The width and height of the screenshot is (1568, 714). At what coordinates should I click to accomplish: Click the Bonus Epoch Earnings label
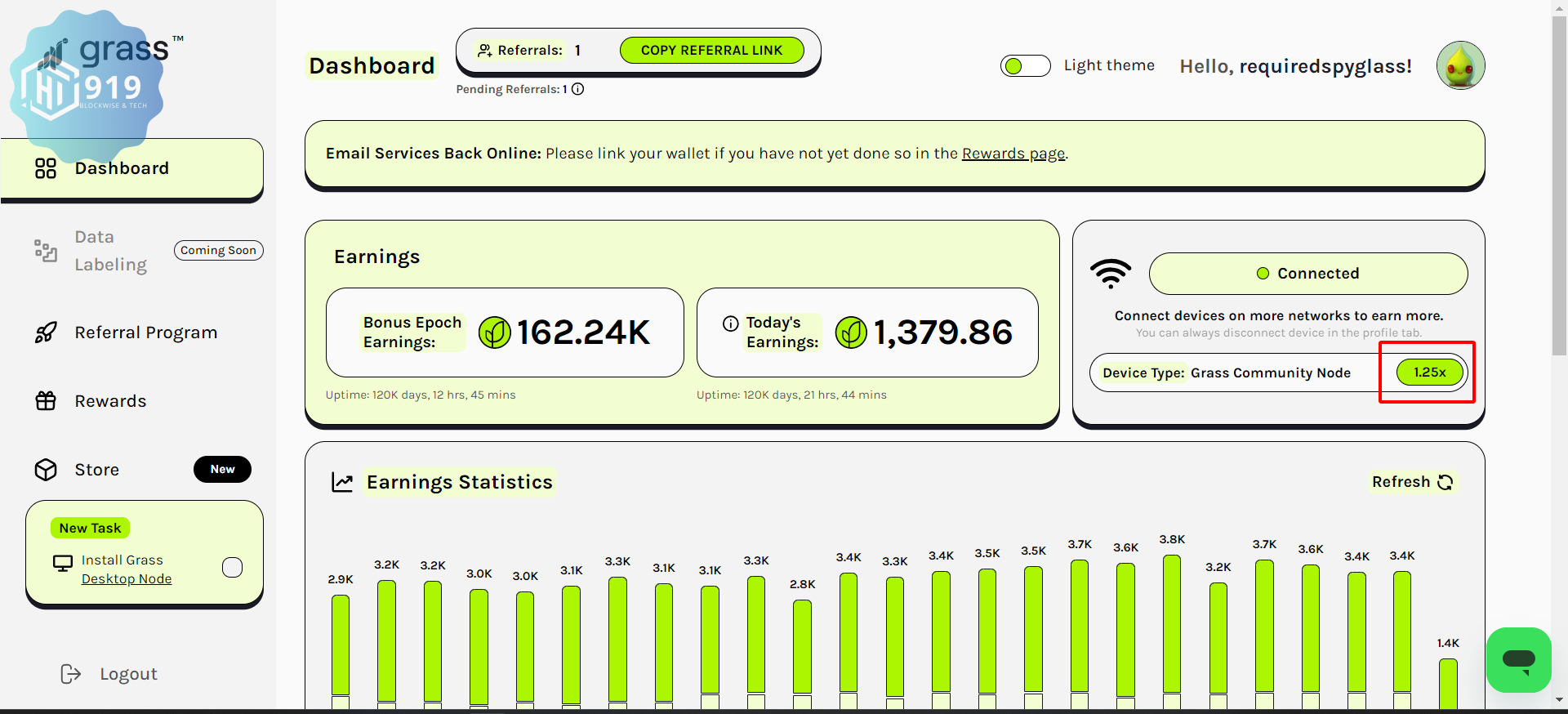412,332
